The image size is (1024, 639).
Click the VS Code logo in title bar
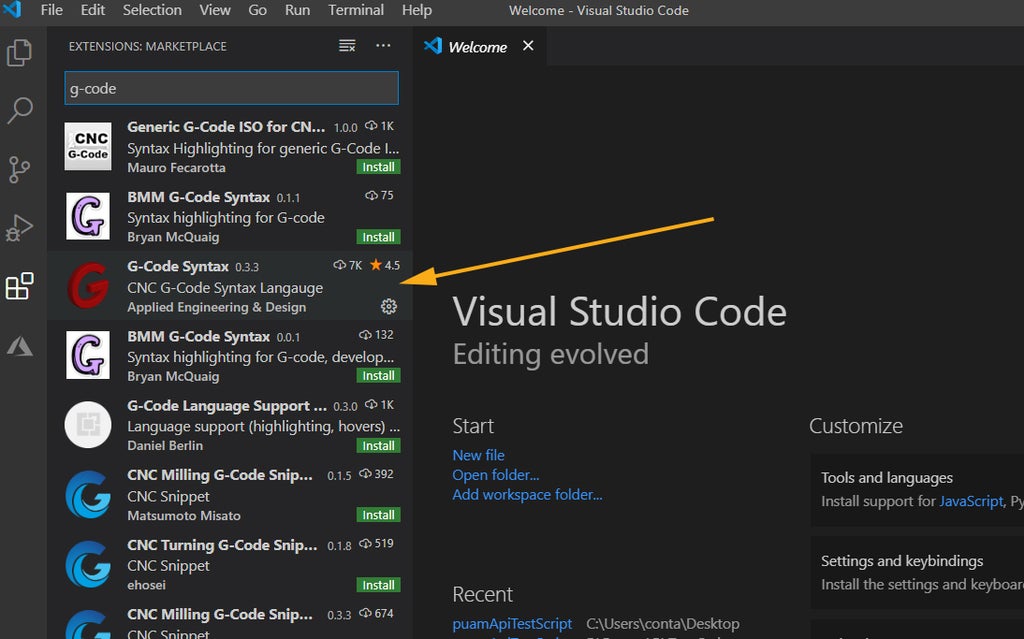pos(12,10)
